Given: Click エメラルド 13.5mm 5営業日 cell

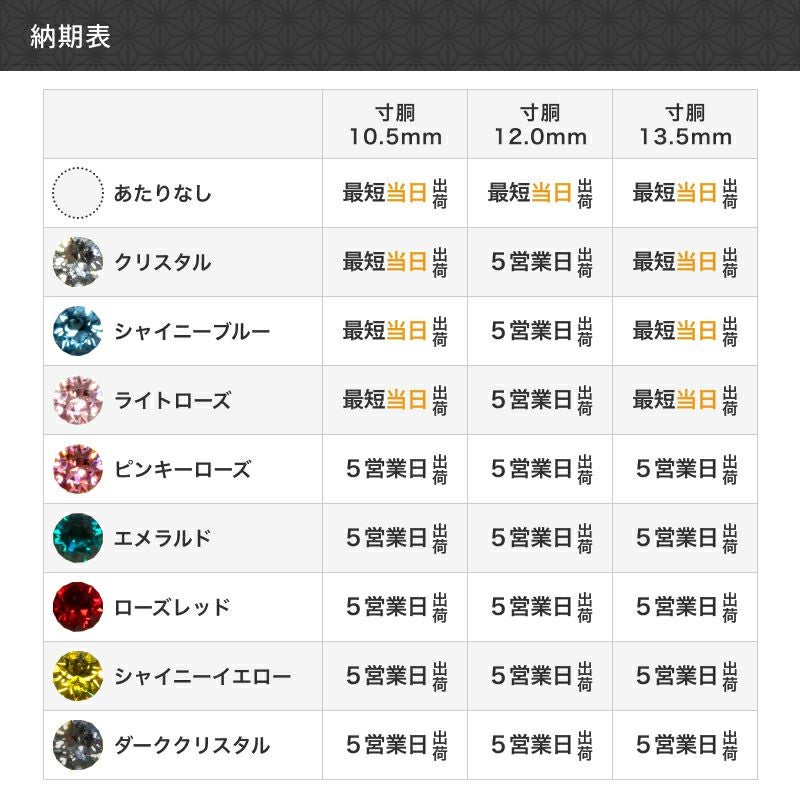Looking at the screenshot, I should coord(685,538).
